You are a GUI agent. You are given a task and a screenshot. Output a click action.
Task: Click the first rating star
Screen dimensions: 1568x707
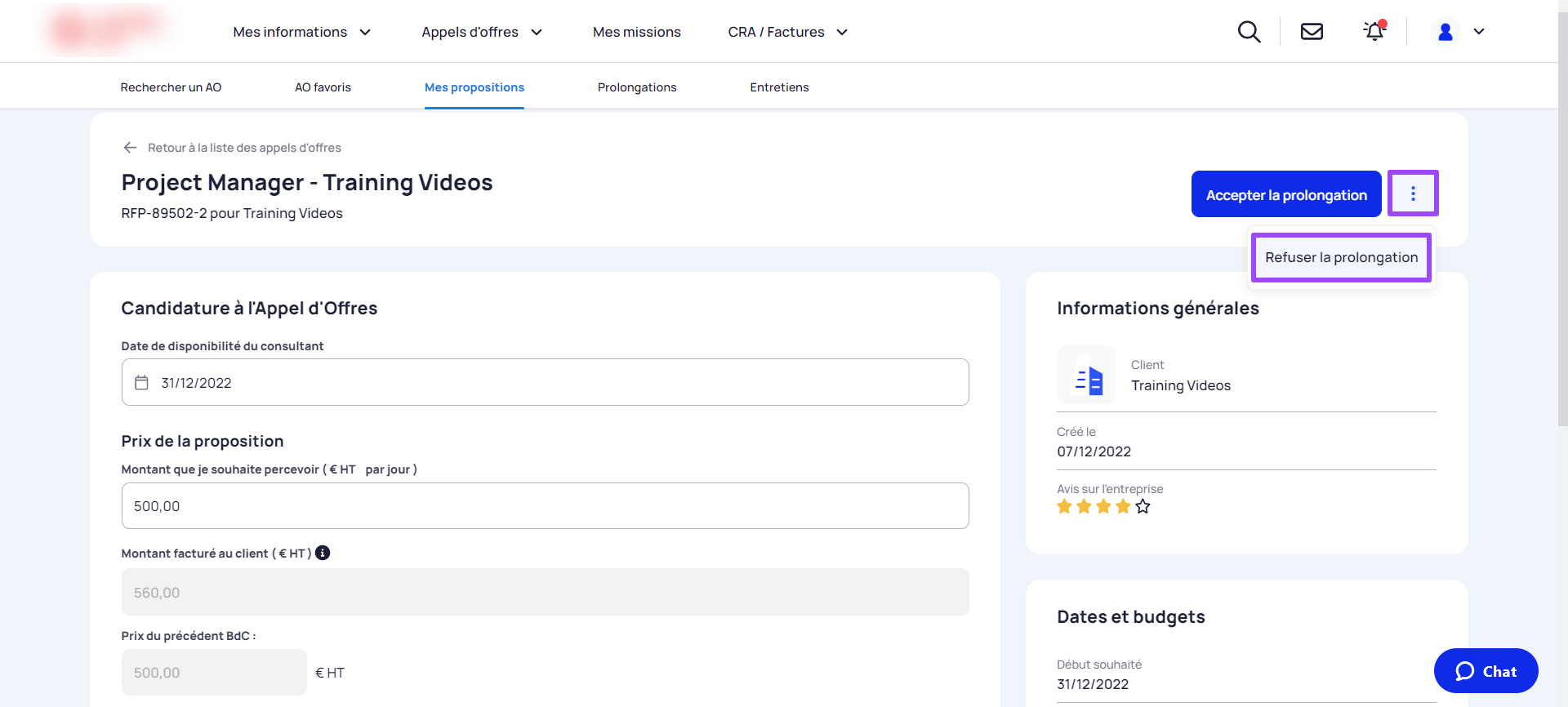tap(1064, 507)
